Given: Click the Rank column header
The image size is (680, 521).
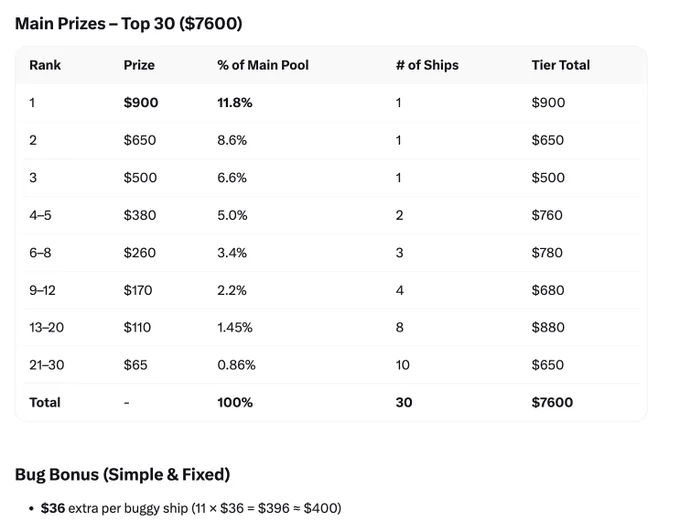Looking at the screenshot, I should (45, 65).
